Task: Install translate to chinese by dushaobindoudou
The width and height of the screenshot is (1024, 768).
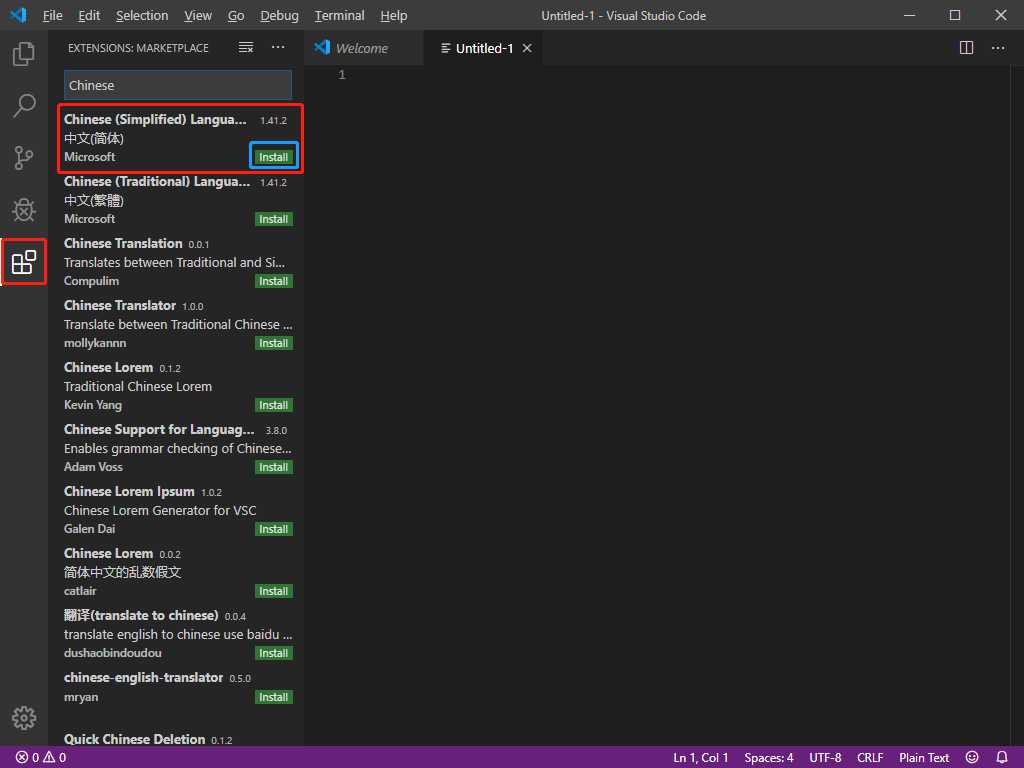Action: tap(273, 653)
